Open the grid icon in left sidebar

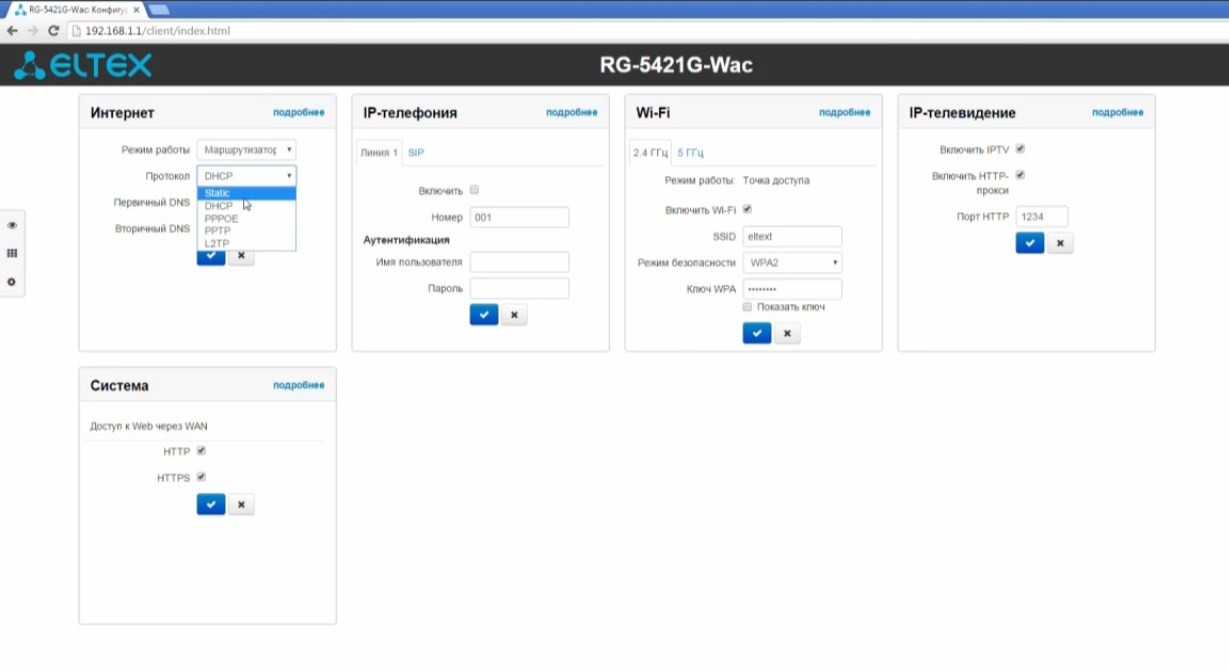pos(12,254)
